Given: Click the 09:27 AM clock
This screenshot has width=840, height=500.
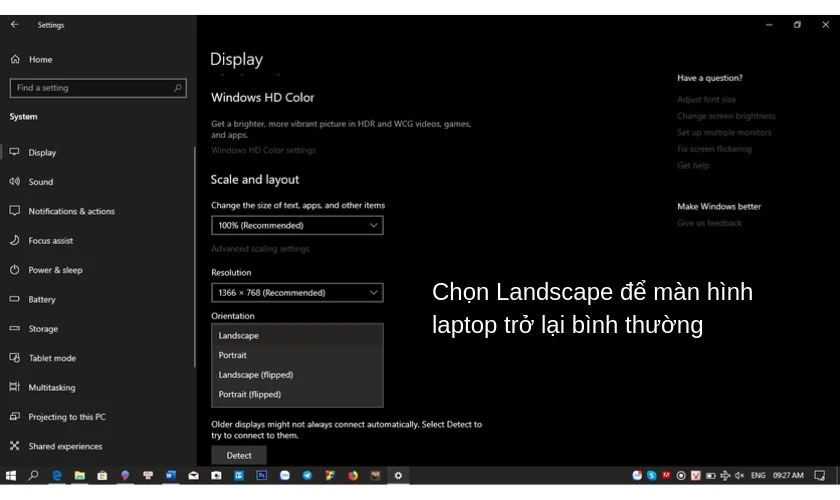Looking at the screenshot, I should pyautogui.click(x=788, y=475).
